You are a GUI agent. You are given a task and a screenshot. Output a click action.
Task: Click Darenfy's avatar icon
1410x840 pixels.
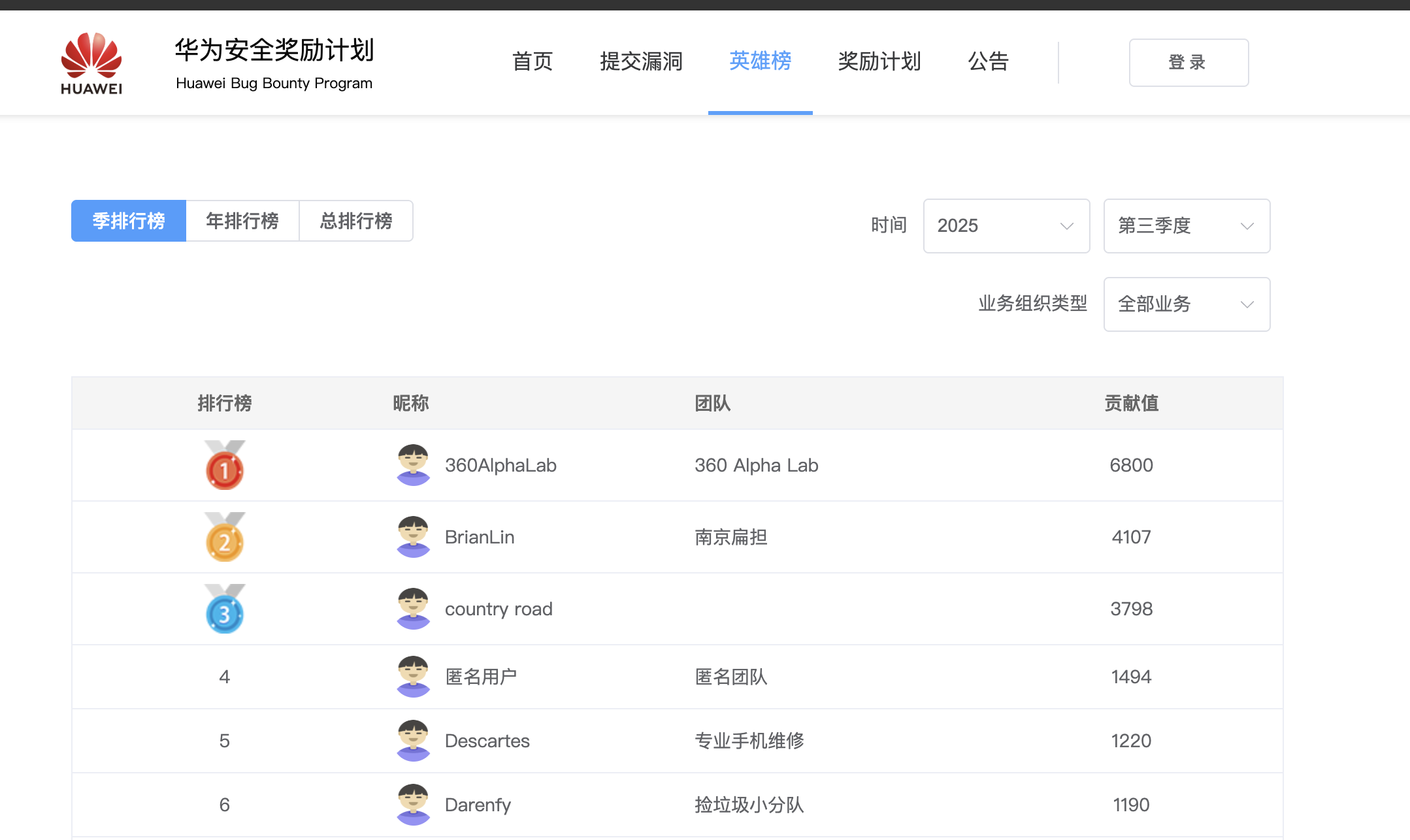[x=413, y=805]
